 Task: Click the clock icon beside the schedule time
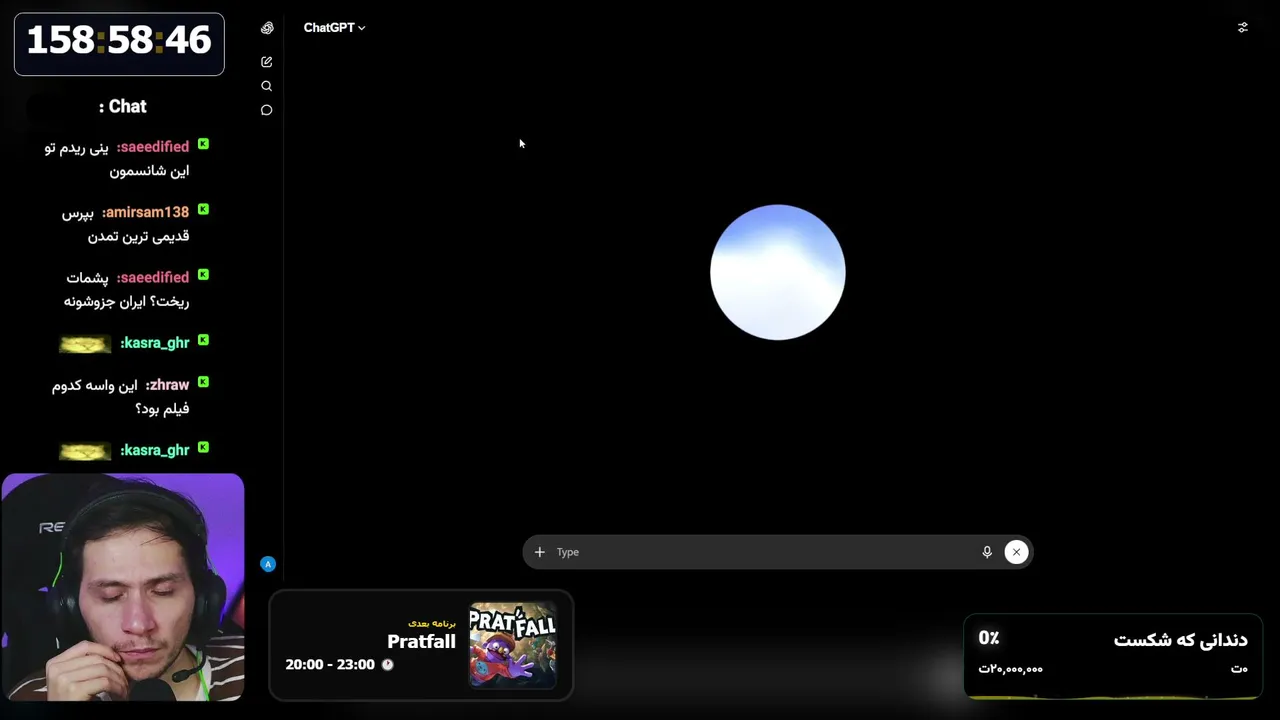(388, 665)
